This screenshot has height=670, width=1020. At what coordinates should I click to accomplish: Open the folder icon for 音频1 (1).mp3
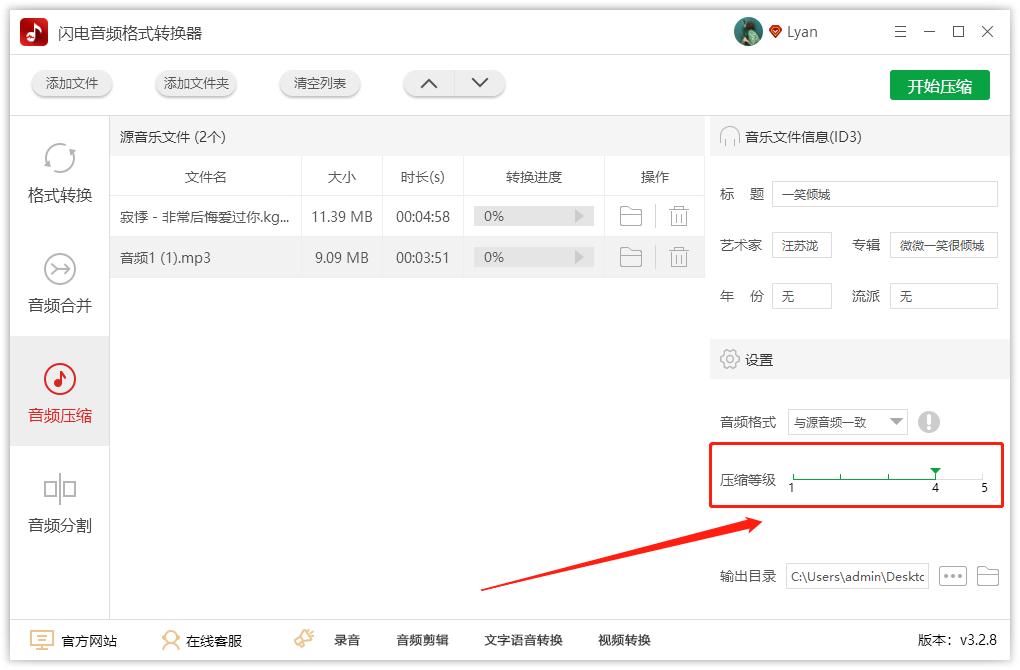pyautogui.click(x=631, y=257)
